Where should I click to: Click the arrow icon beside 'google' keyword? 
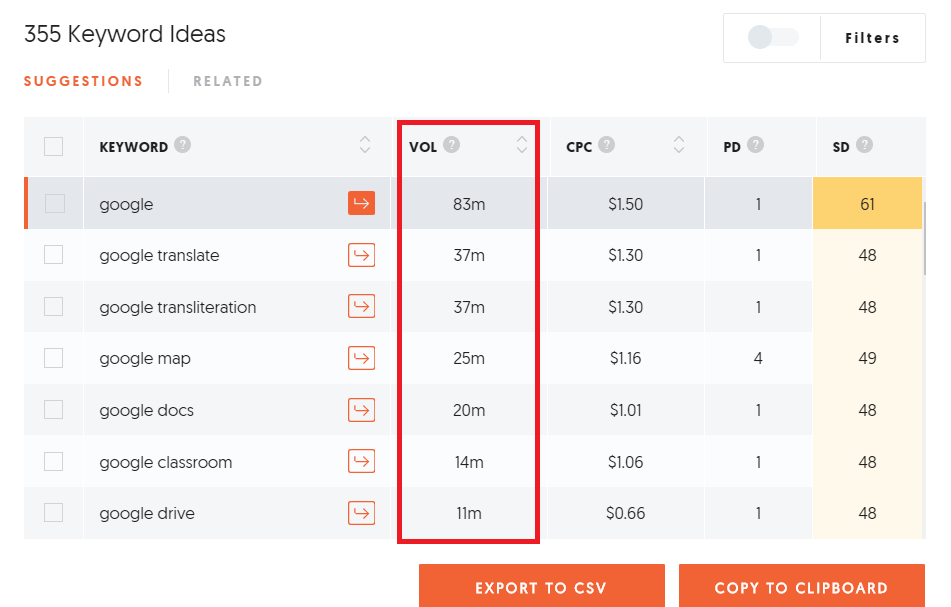[x=361, y=204]
